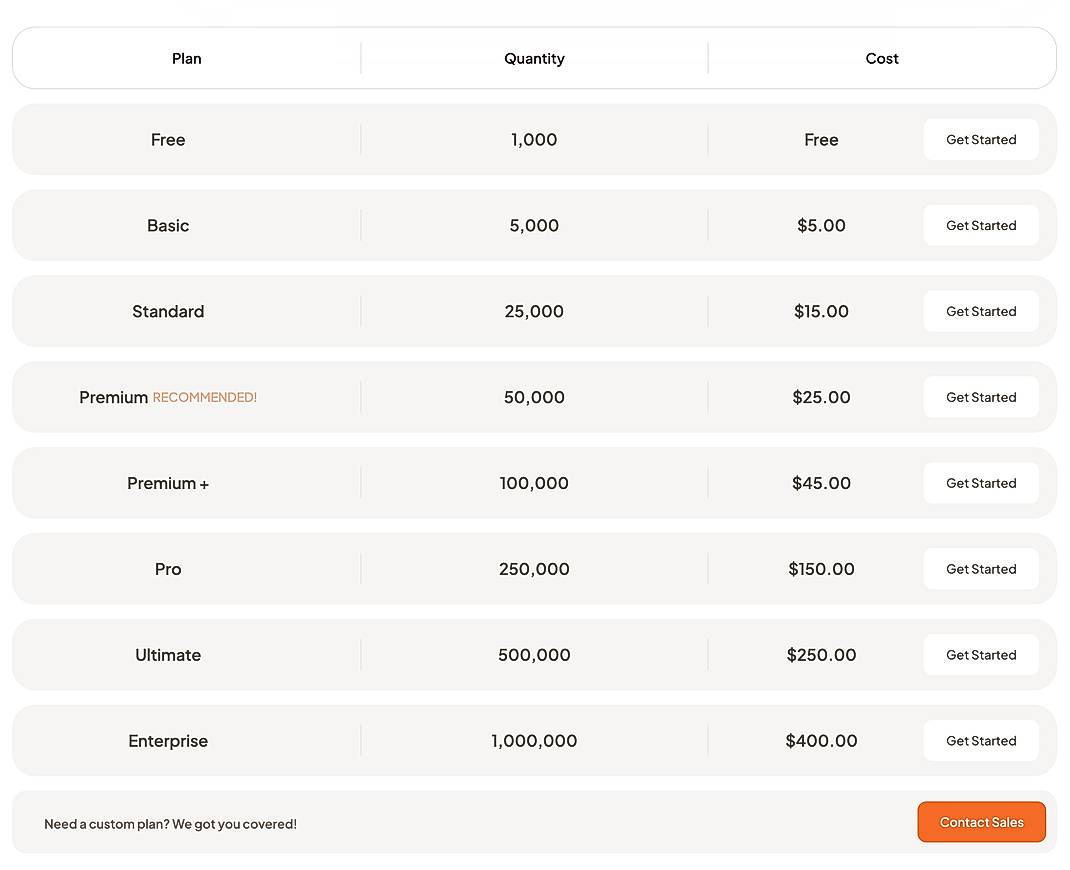
Task: Click the custom plan footer message
Action: coord(170,823)
